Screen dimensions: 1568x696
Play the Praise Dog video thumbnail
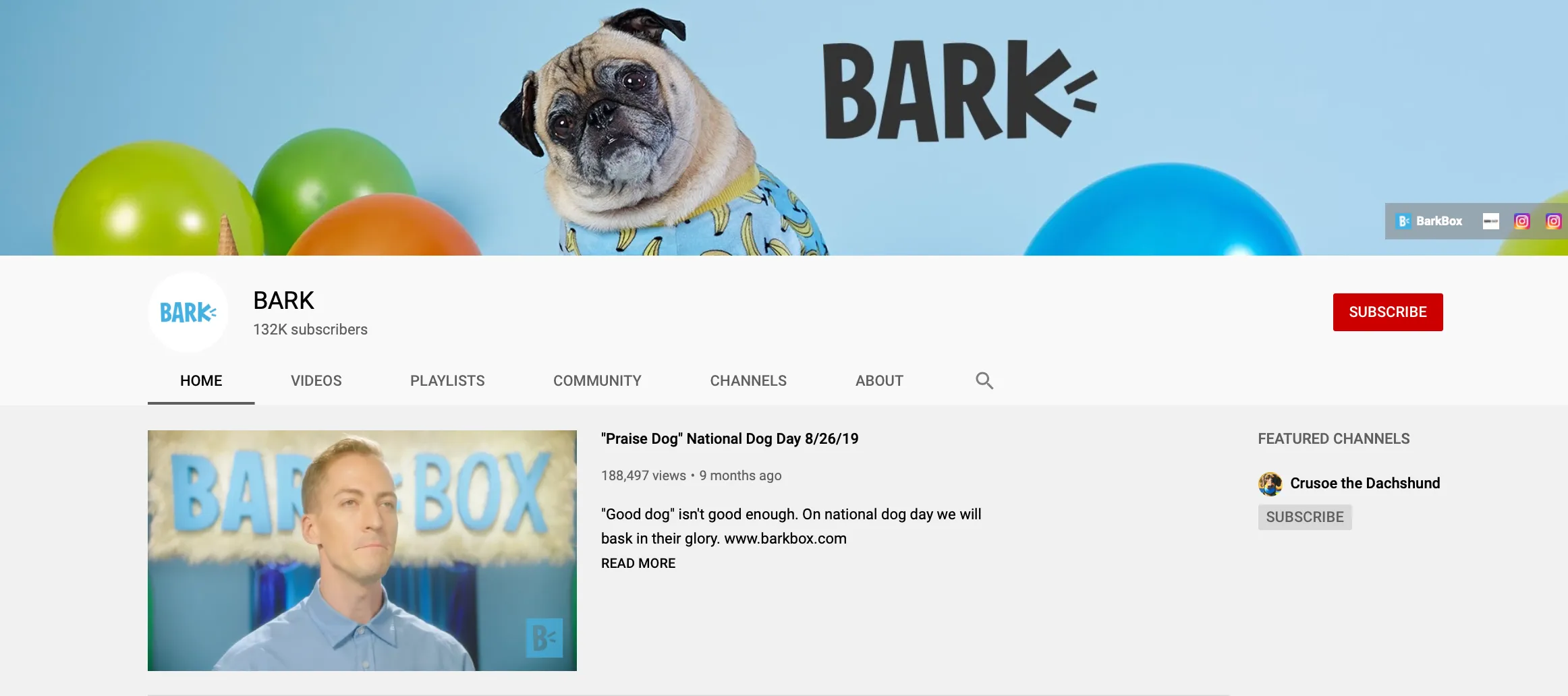(x=362, y=550)
